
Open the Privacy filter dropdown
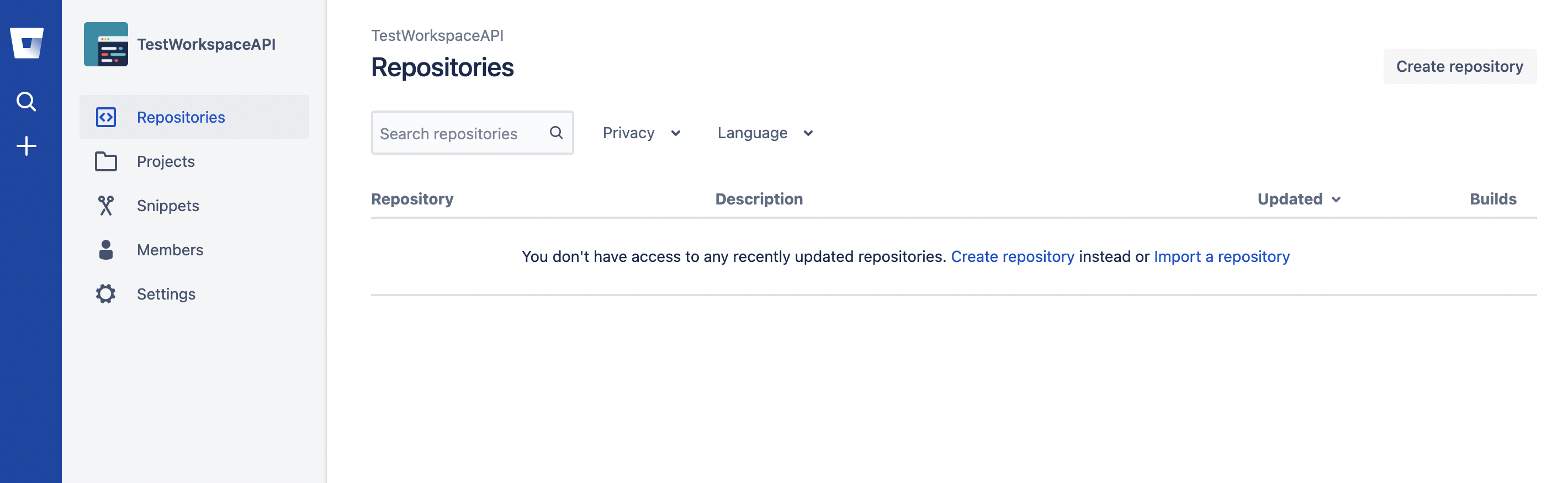click(640, 132)
